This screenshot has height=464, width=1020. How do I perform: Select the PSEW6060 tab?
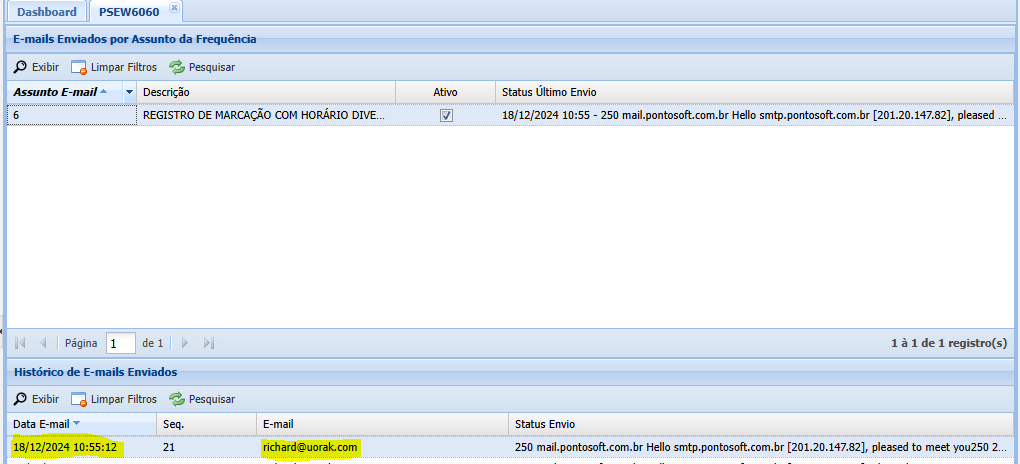(129, 12)
